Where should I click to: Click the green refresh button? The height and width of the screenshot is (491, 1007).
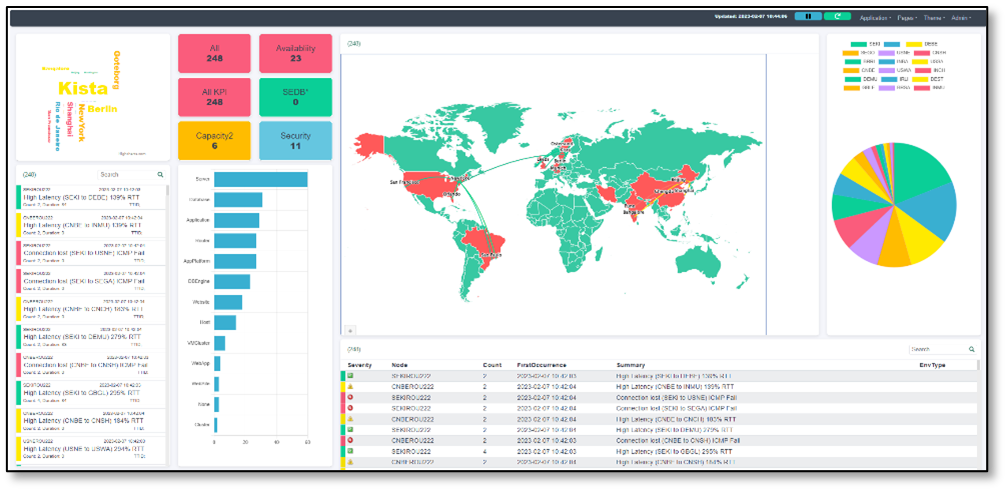point(837,17)
